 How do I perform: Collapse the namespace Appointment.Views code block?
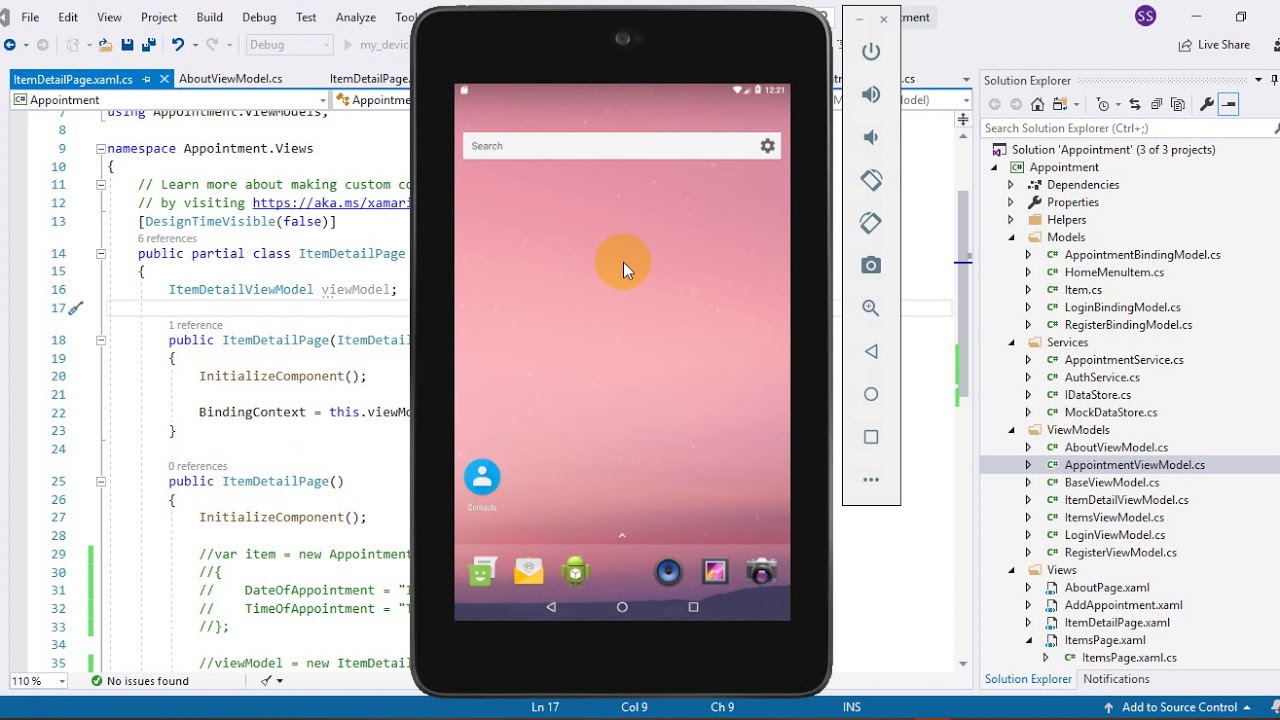(x=101, y=149)
